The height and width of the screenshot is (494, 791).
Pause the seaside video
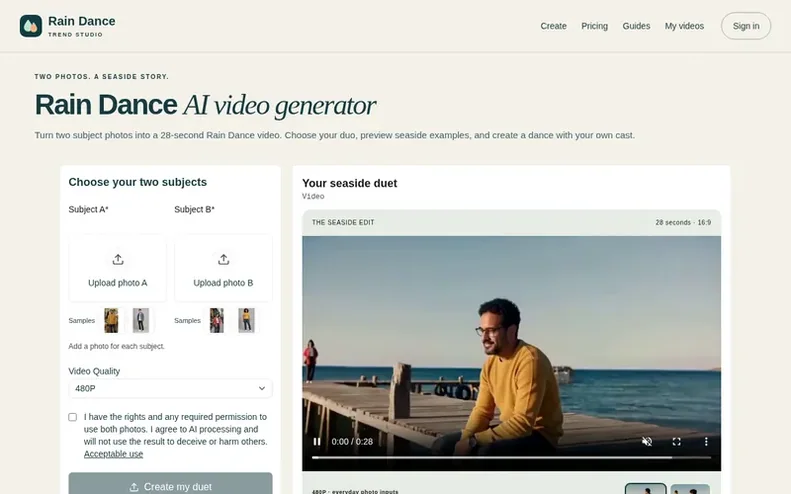coord(317,442)
